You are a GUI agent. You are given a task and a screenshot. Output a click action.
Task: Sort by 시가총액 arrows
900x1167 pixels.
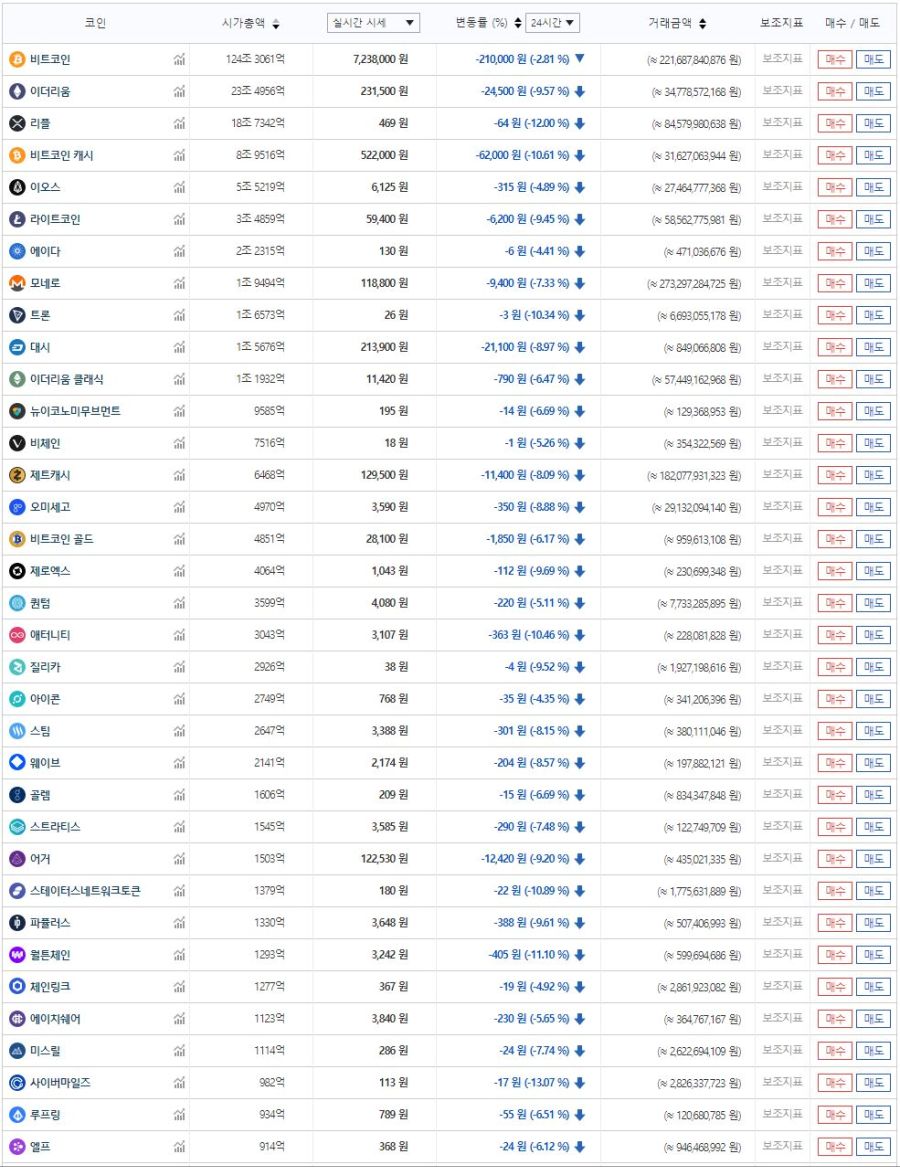click(x=276, y=24)
